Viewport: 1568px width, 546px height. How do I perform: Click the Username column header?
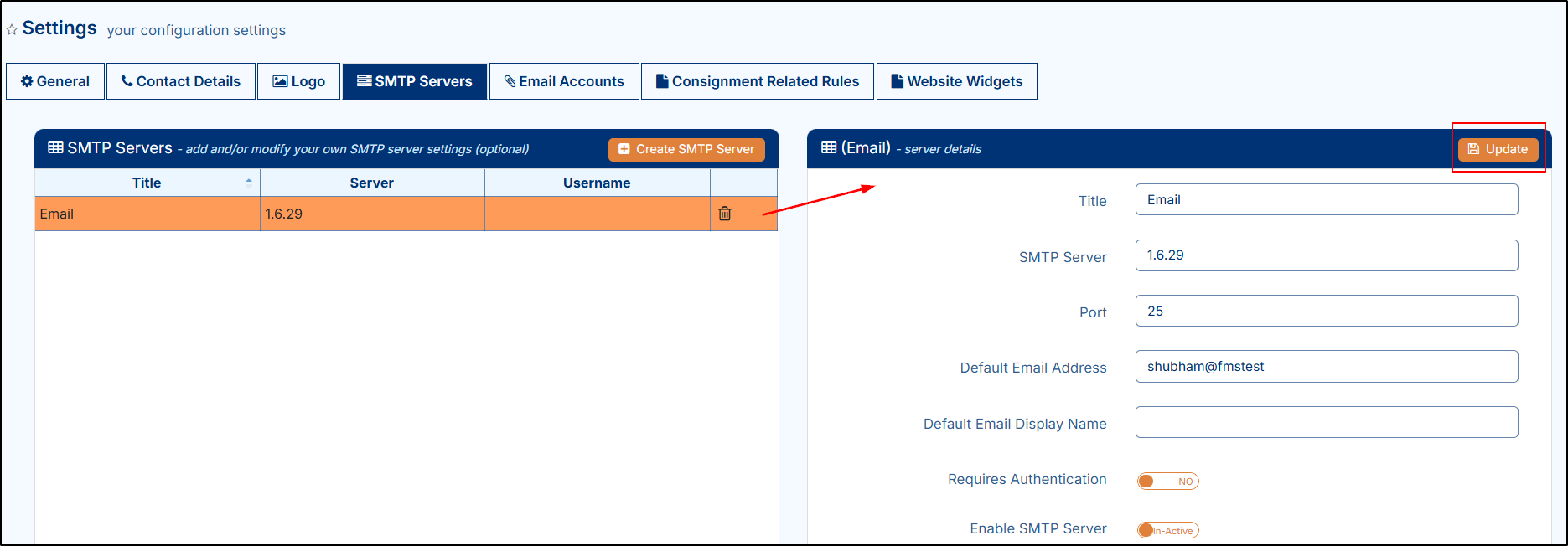click(597, 183)
